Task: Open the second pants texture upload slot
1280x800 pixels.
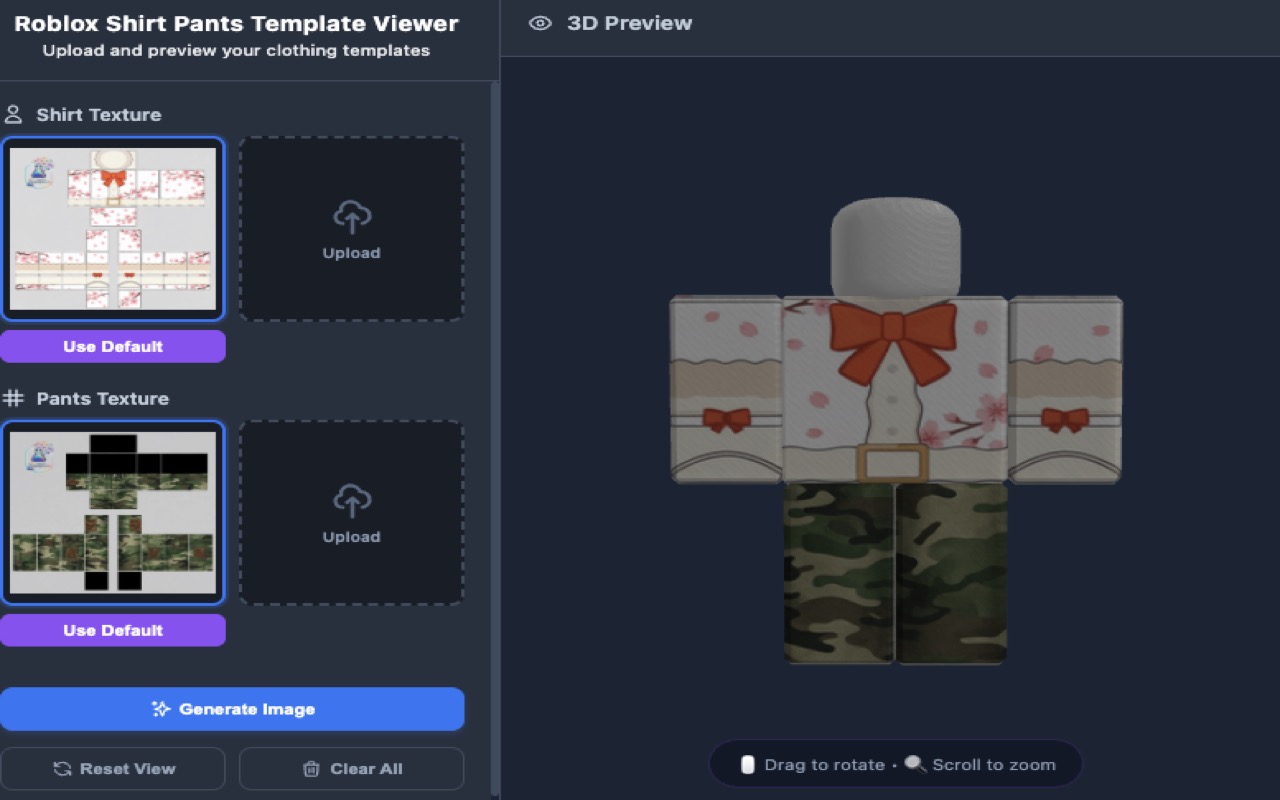Action: [352, 513]
